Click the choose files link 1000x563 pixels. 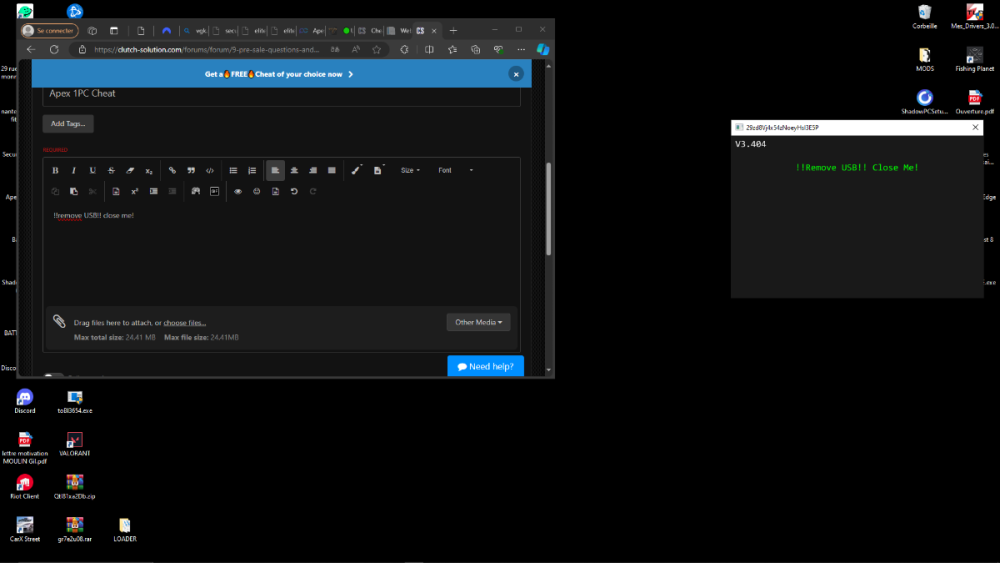point(185,323)
